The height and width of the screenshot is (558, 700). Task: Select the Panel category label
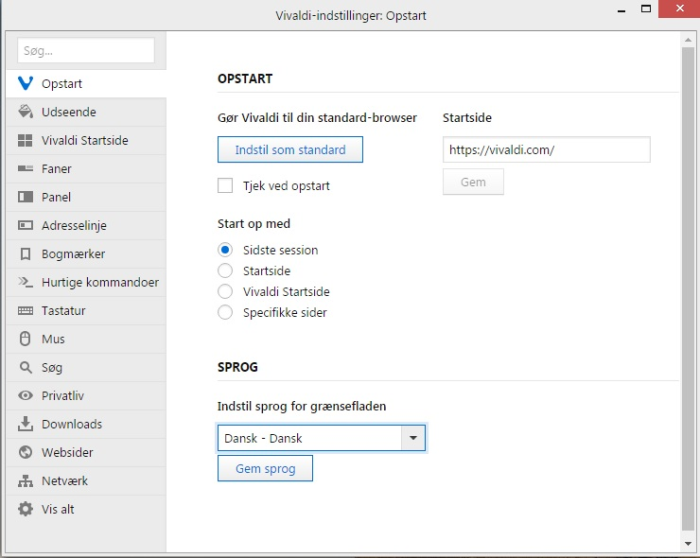point(56,197)
